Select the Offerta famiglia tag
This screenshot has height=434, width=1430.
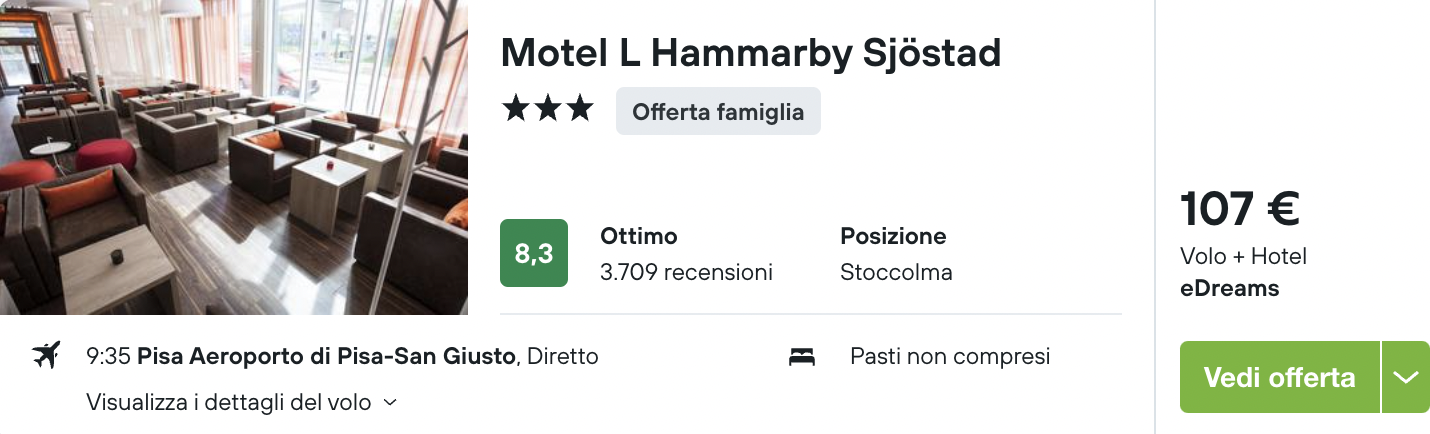coord(718,111)
